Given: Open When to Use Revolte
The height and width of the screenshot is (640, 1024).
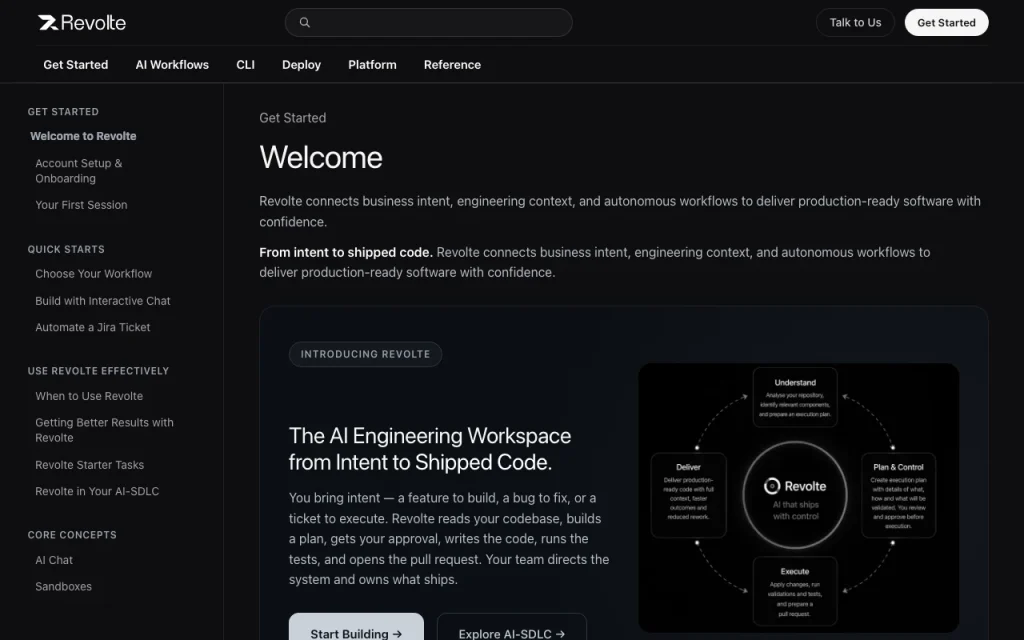Looking at the screenshot, I should tap(89, 396).
